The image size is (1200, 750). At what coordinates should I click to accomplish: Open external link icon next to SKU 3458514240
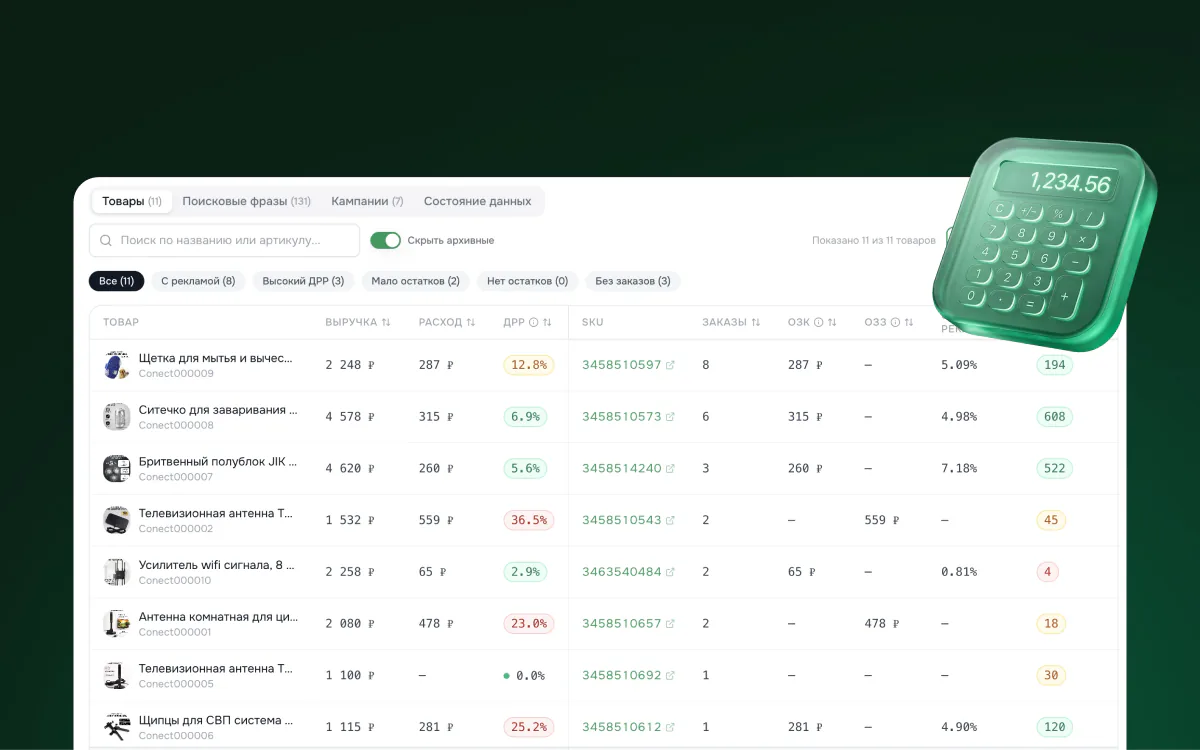click(670, 469)
